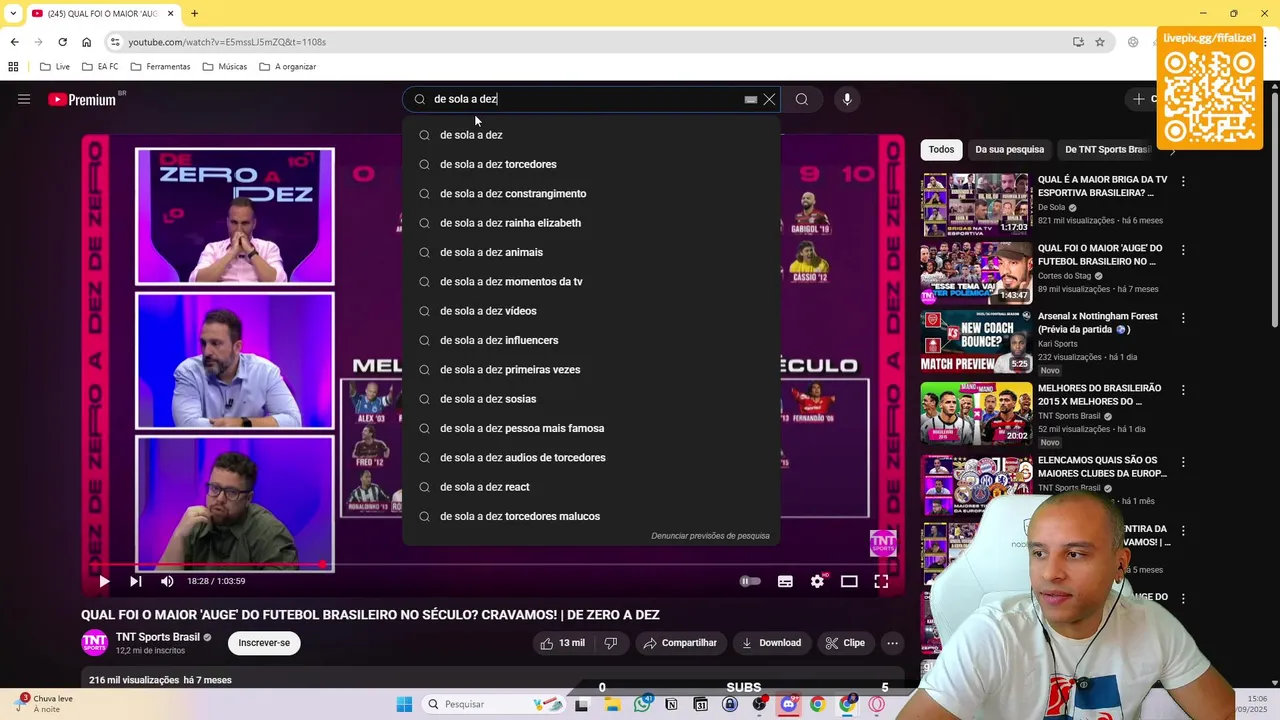Open a new browser tab

pyautogui.click(x=194, y=13)
